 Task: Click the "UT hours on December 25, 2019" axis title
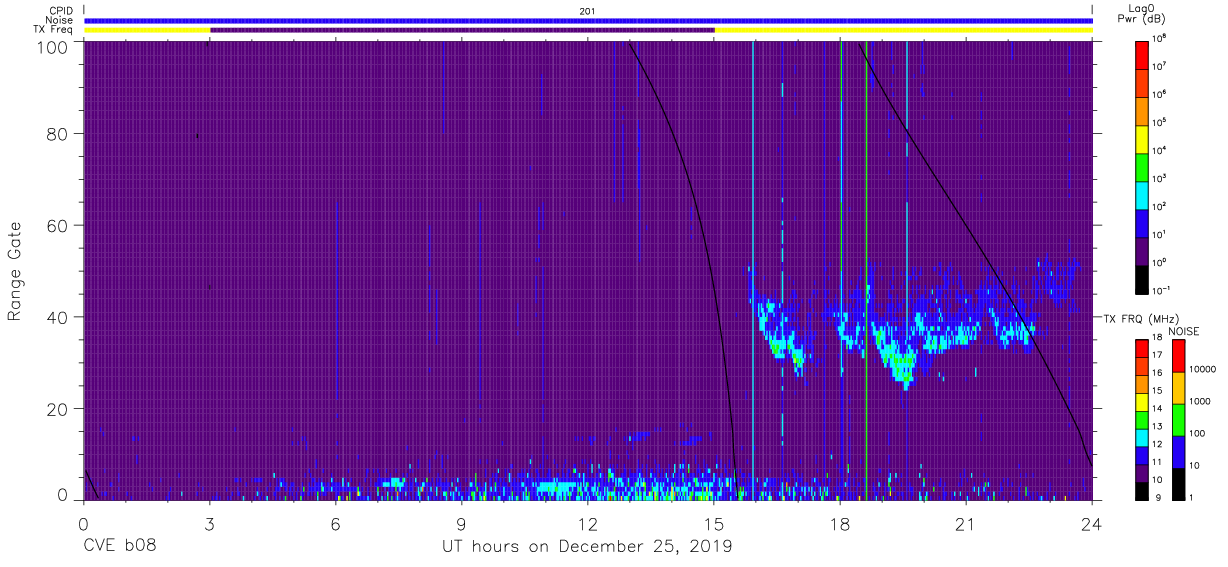588,547
